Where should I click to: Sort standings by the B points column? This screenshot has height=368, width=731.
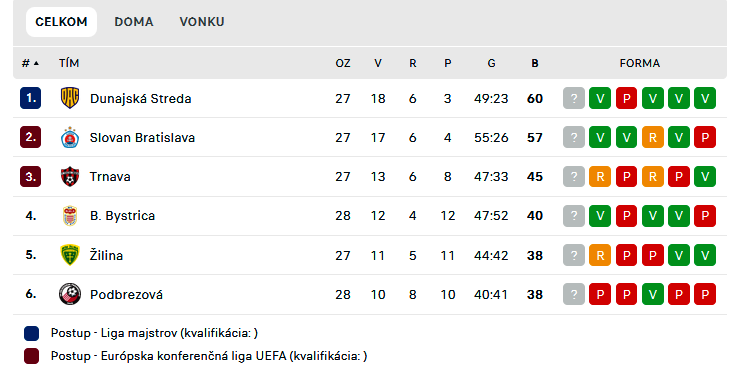click(x=535, y=63)
